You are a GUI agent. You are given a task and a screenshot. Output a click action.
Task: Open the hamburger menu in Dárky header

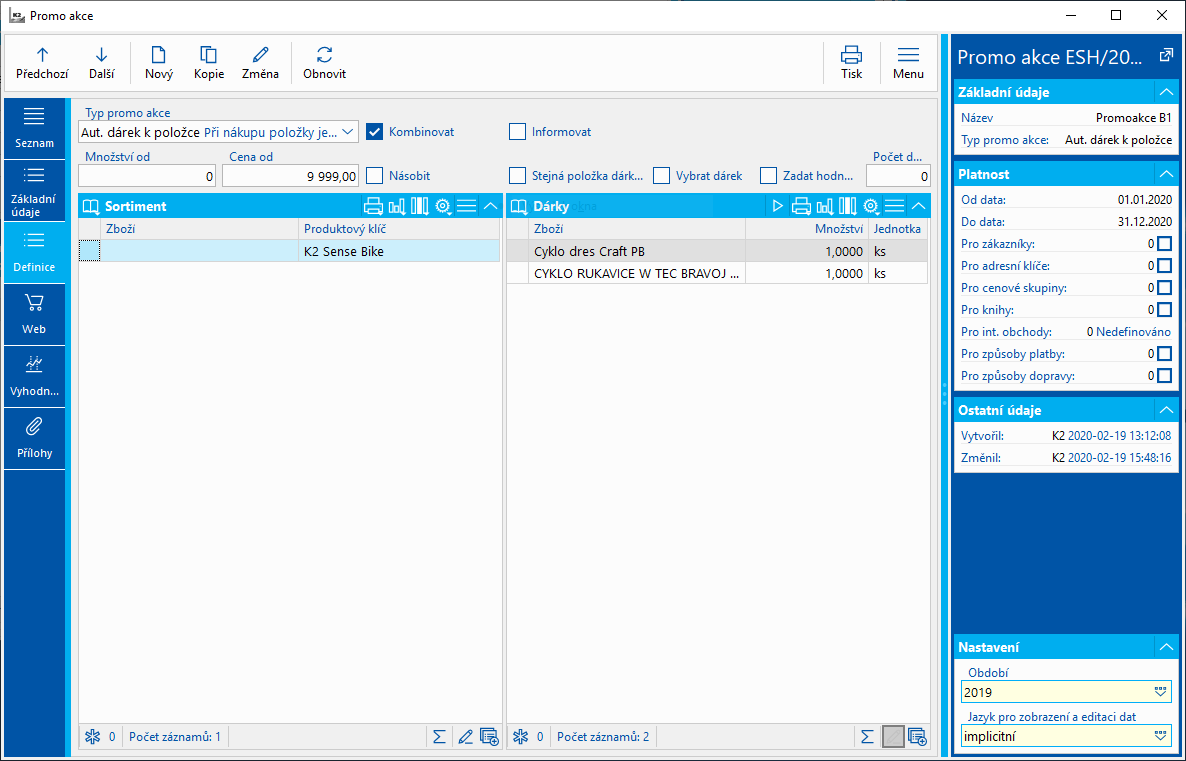895,206
